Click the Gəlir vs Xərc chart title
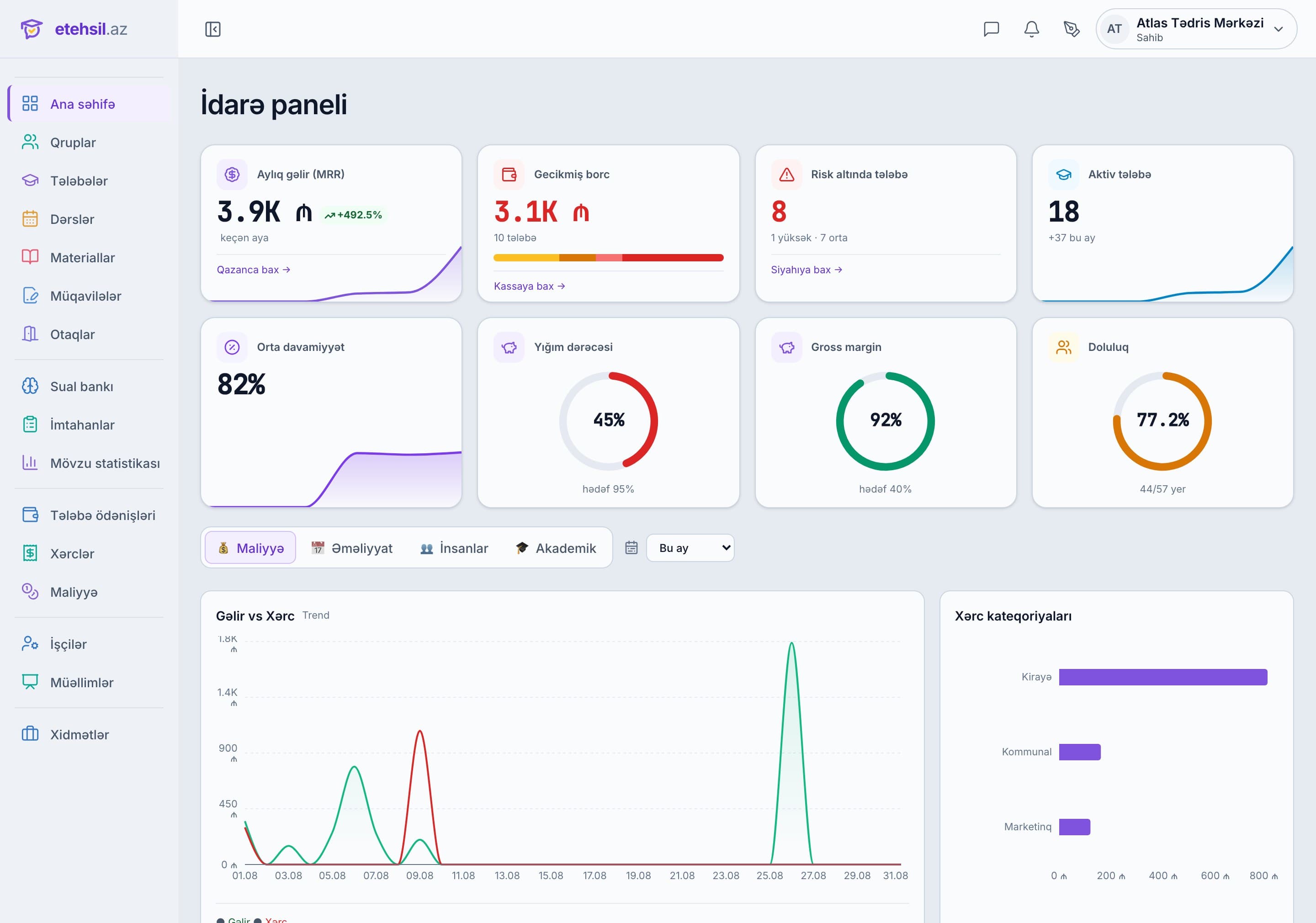The image size is (1316, 923). coord(255,616)
